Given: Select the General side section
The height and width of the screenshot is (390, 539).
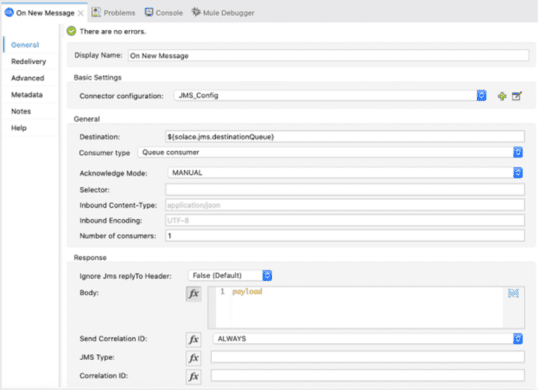Looking at the screenshot, I should pos(25,45).
